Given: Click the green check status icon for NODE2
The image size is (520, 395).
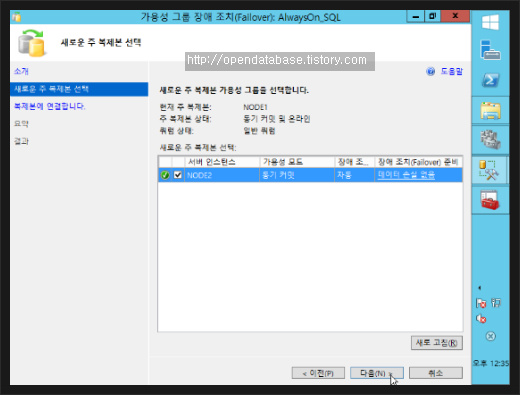Looking at the screenshot, I should click(165, 175).
